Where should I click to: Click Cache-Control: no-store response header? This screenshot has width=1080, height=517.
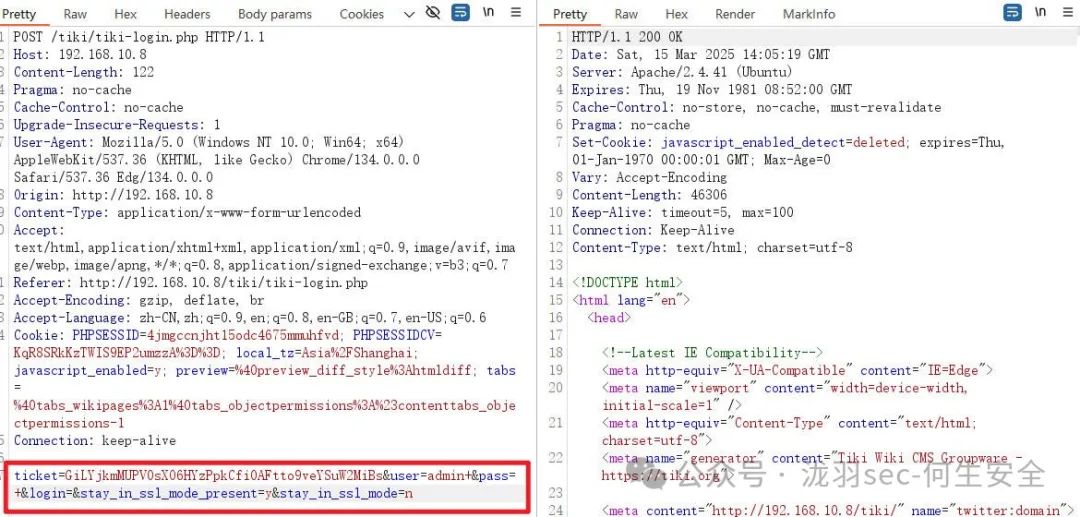click(756, 107)
